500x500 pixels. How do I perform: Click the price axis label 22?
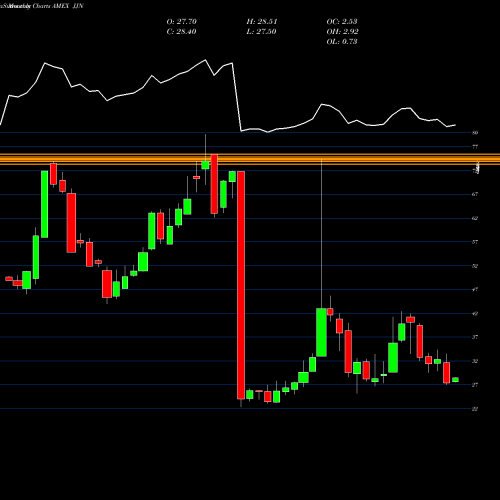tap(475, 409)
